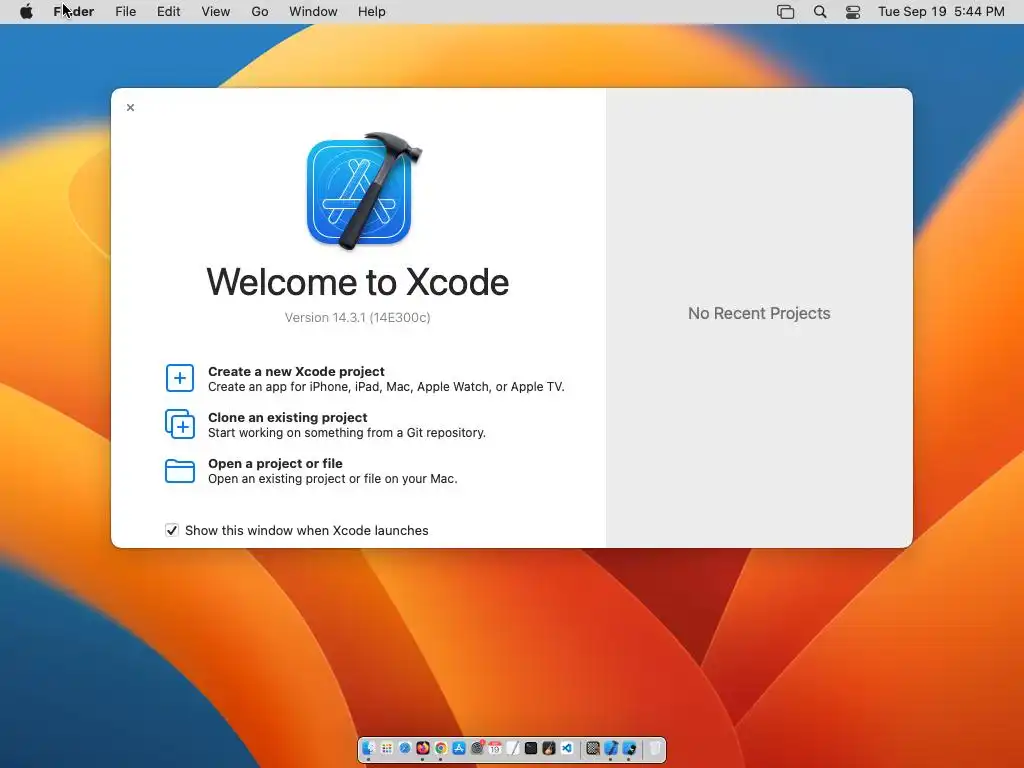Open the View menu
The width and height of the screenshot is (1024, 768).
(216, 12)
